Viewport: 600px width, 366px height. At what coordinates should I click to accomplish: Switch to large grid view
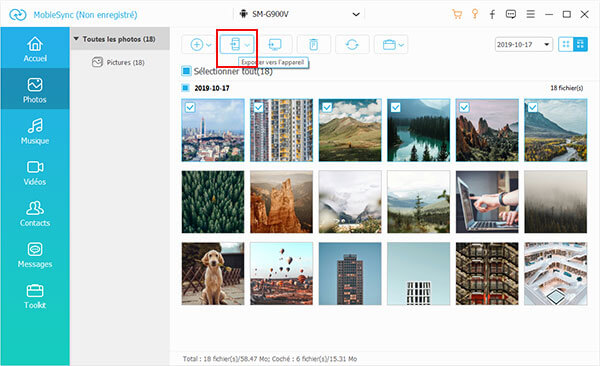coord(580,44)
